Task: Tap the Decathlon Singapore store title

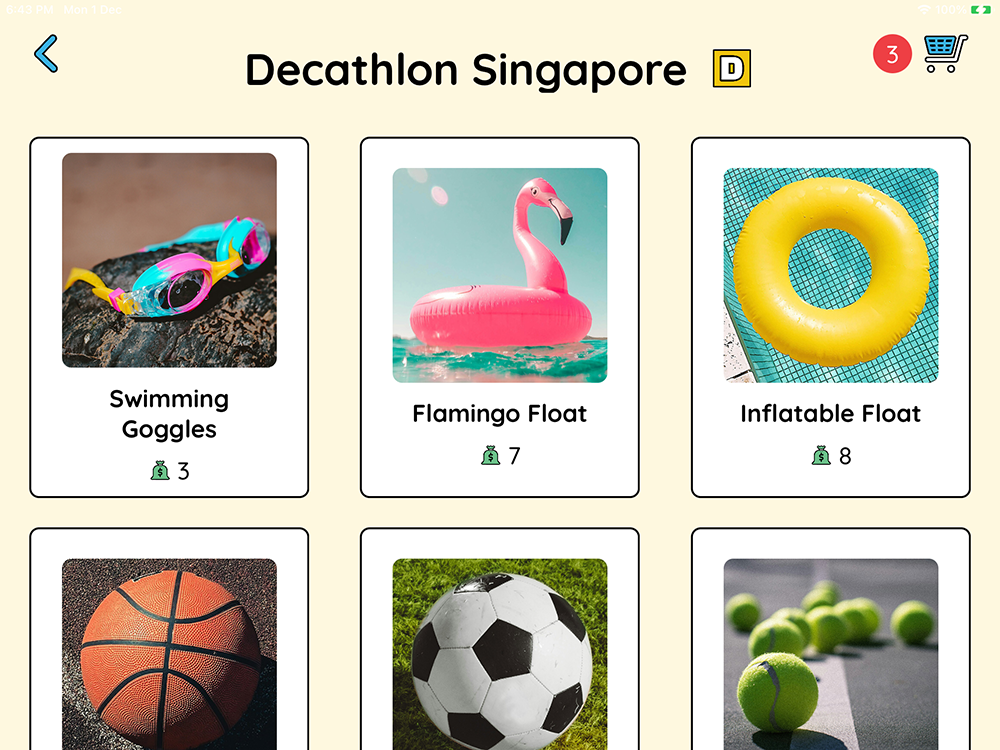Action: point(466,70)
